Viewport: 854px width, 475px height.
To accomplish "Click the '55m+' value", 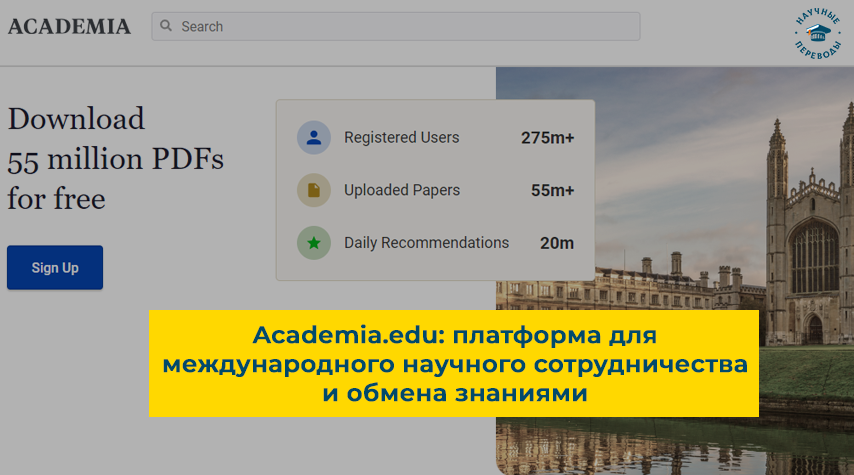I will coord(552,191).
